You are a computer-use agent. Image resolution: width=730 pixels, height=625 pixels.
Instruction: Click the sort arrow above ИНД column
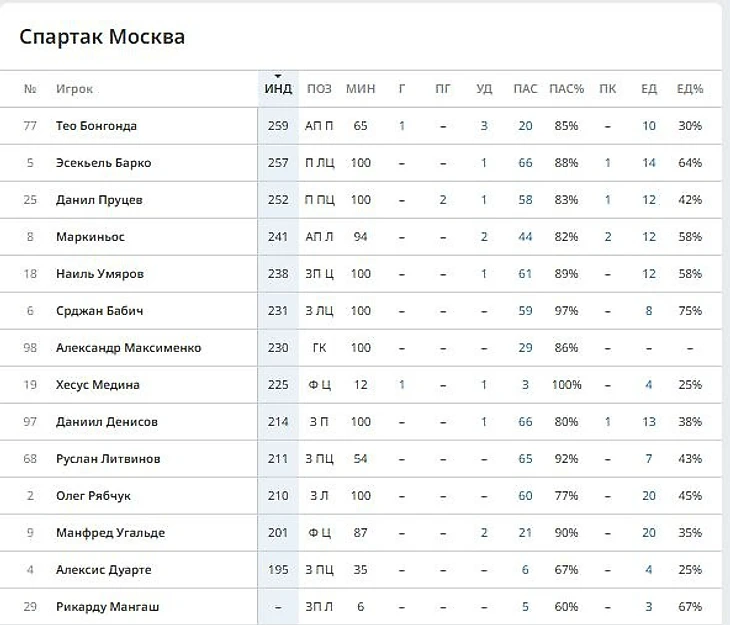pos(278,76)
